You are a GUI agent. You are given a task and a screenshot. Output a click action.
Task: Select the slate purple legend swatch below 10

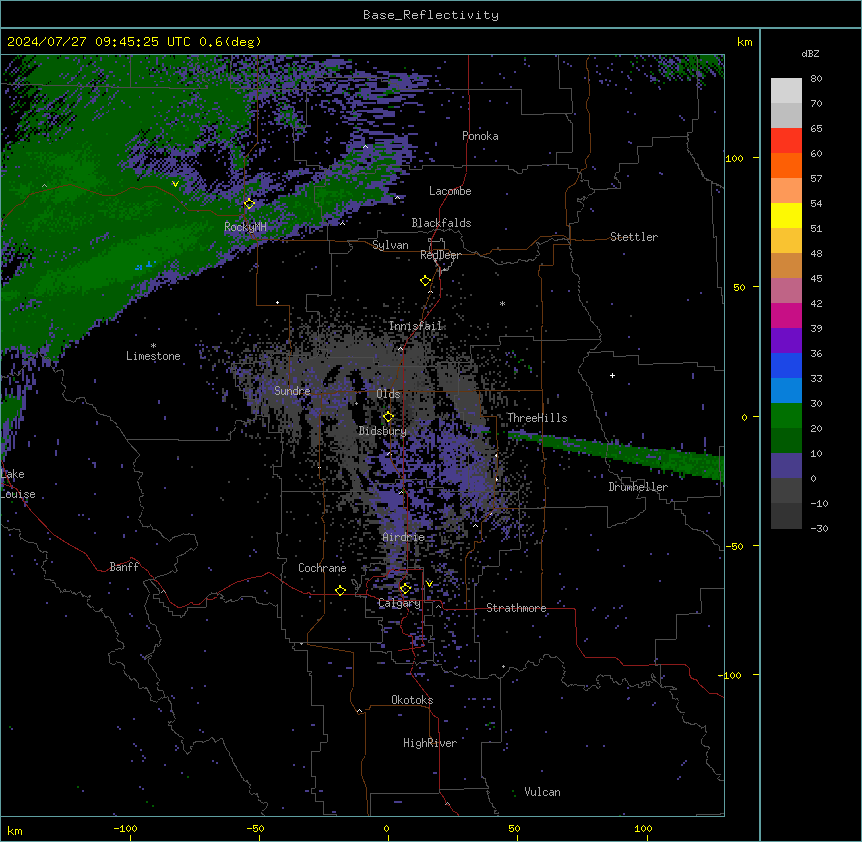[786, 465]
